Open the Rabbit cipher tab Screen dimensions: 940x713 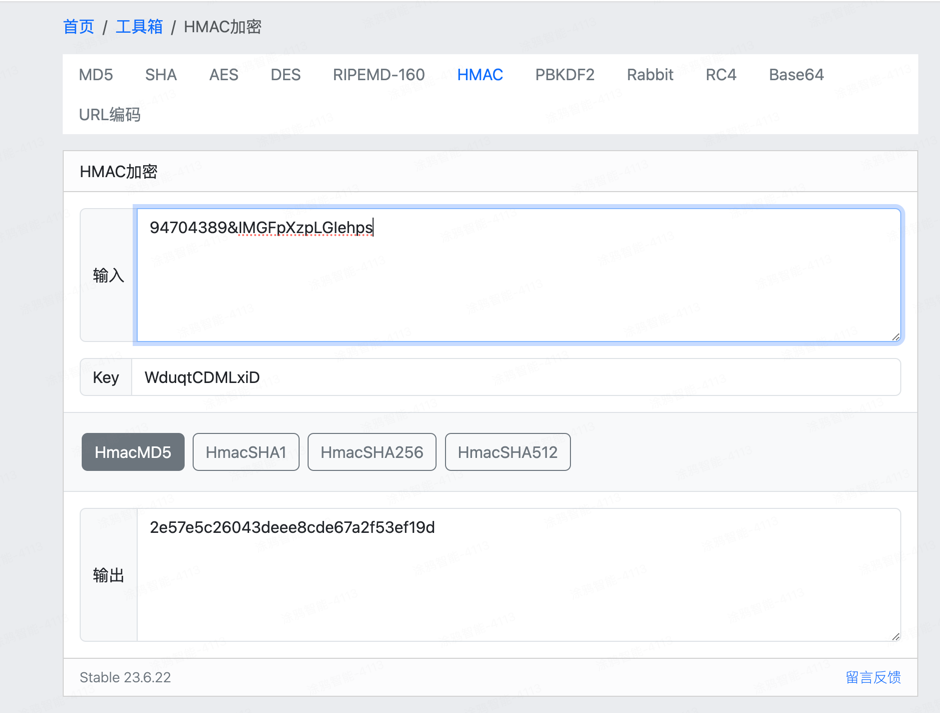(650, 74)
